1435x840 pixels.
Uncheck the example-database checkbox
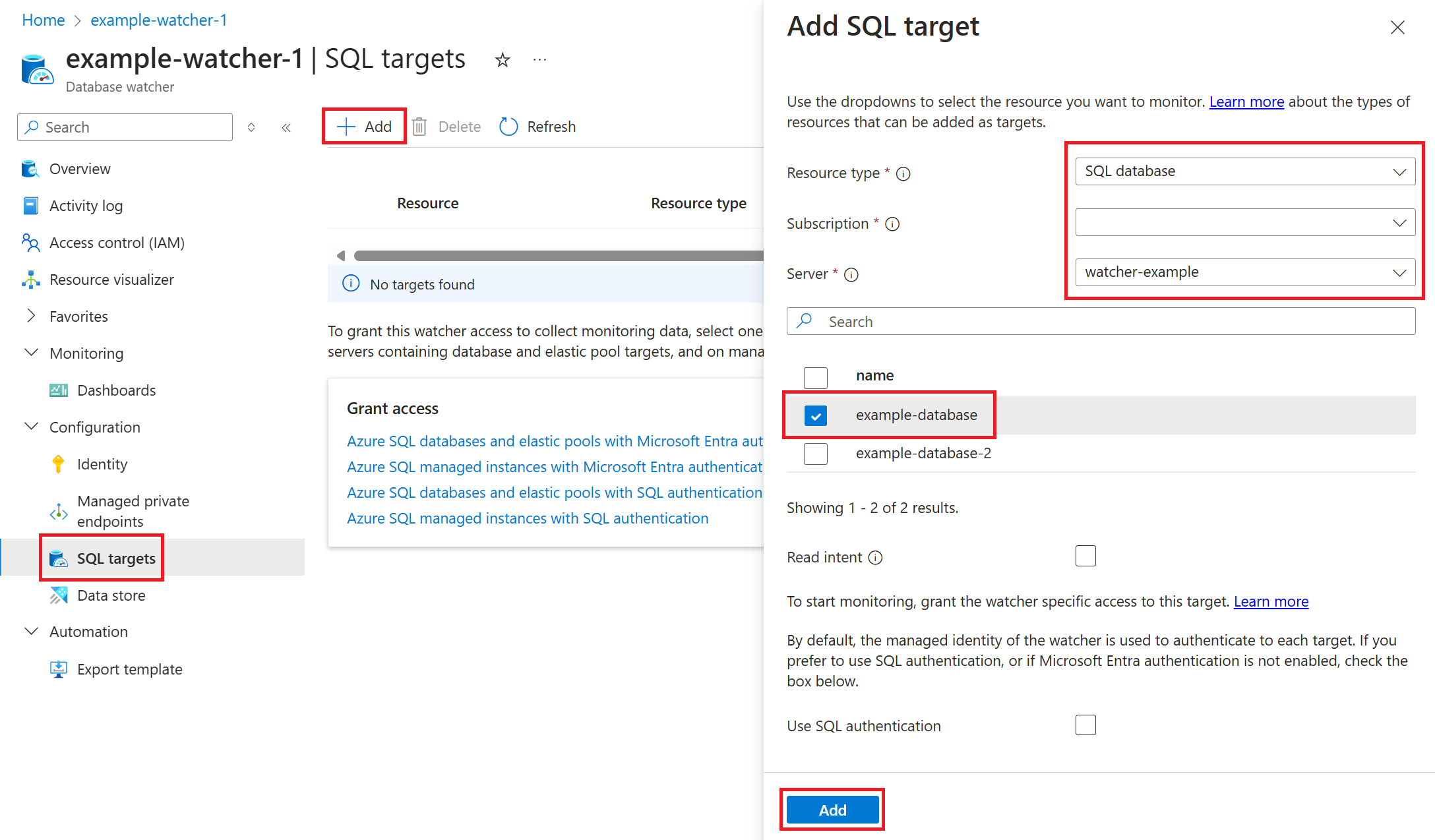[816, 415]
